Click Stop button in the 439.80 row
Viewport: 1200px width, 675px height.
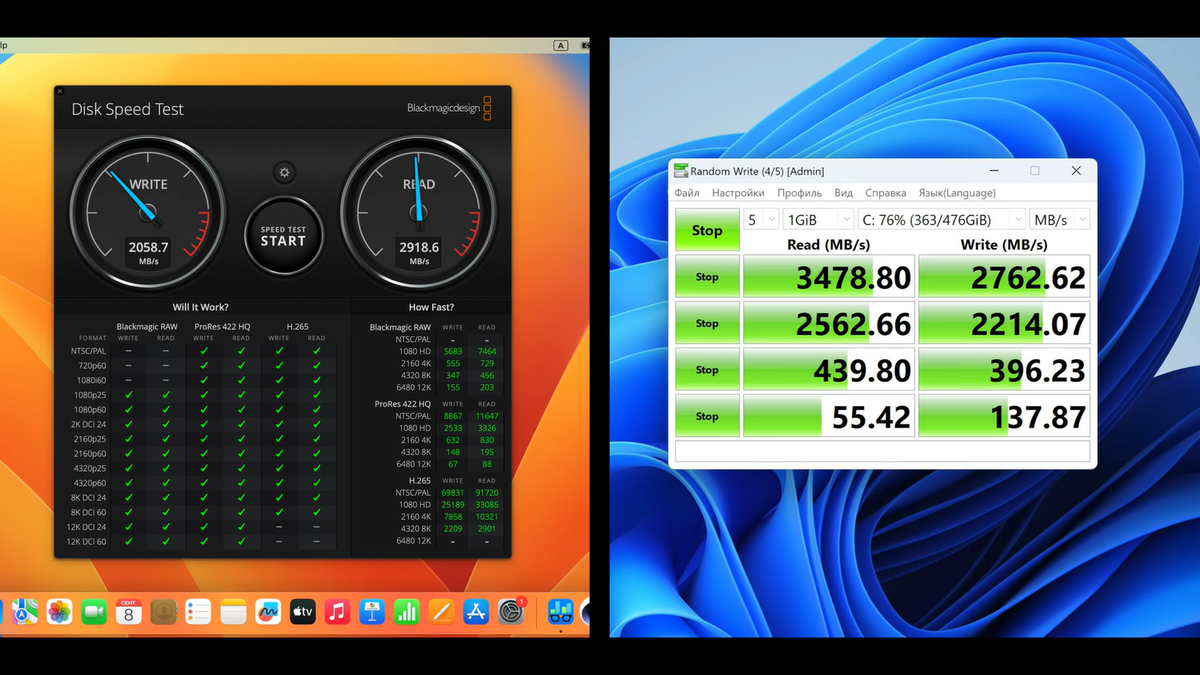707,370
